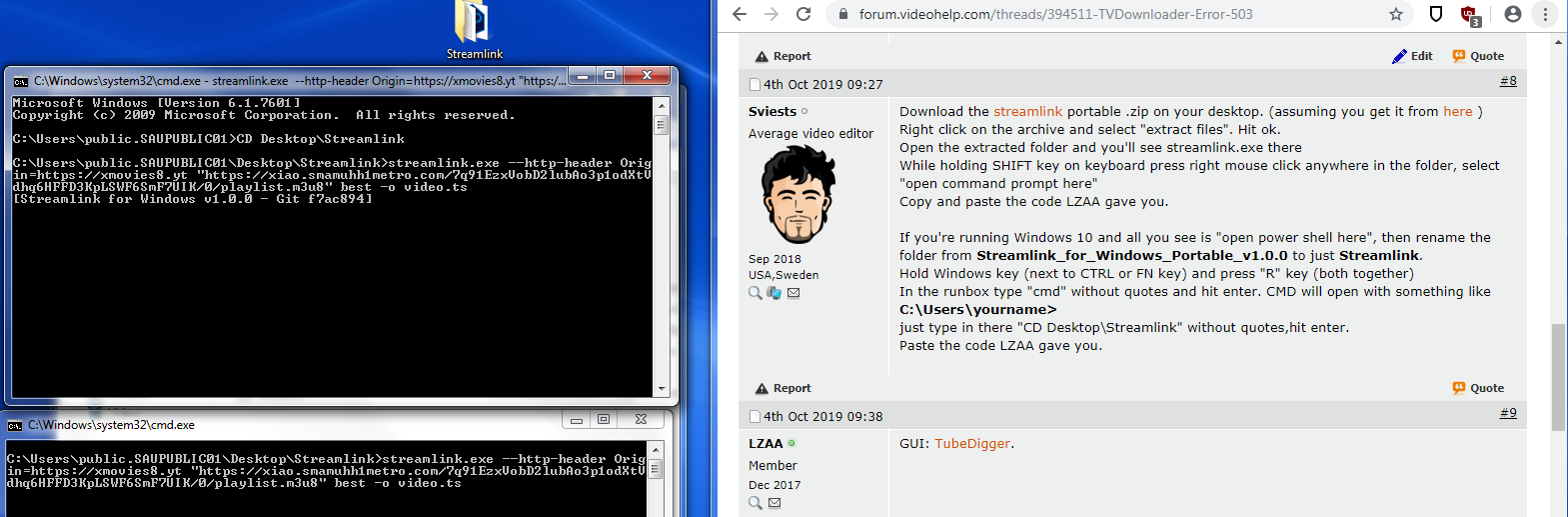Click the 'Dec 2017' join date text
The image size is (1568, 517).
pos(775,485)
